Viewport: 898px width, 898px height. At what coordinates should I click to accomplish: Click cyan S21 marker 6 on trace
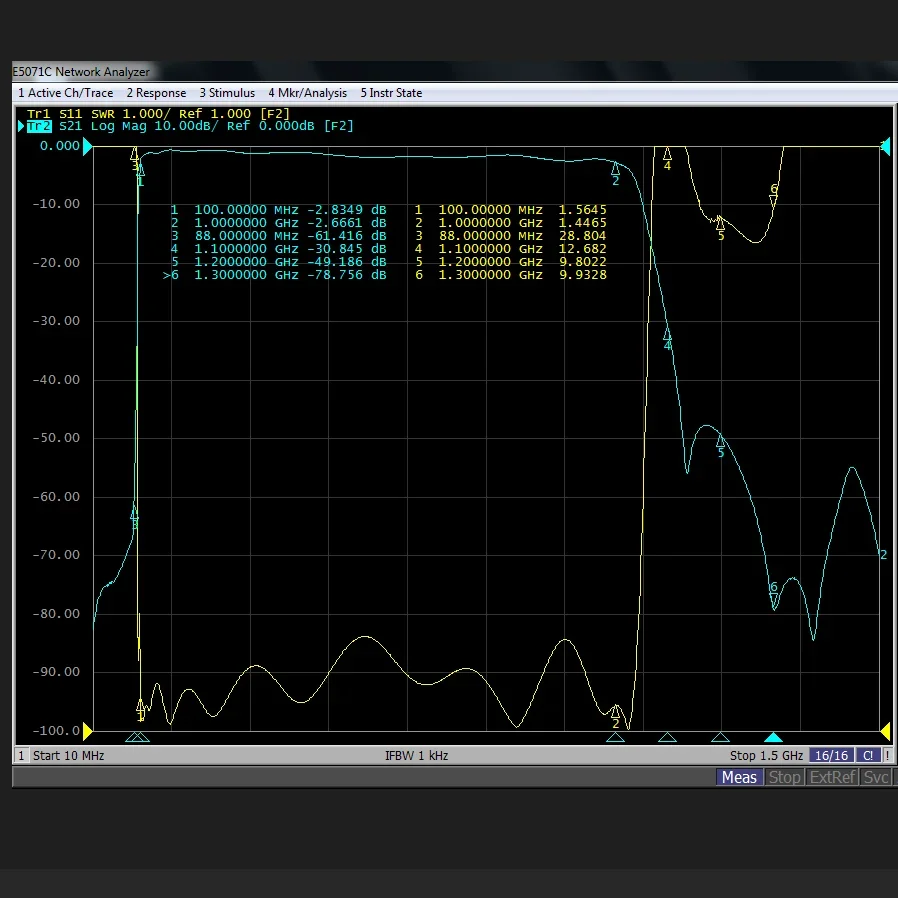774,595
